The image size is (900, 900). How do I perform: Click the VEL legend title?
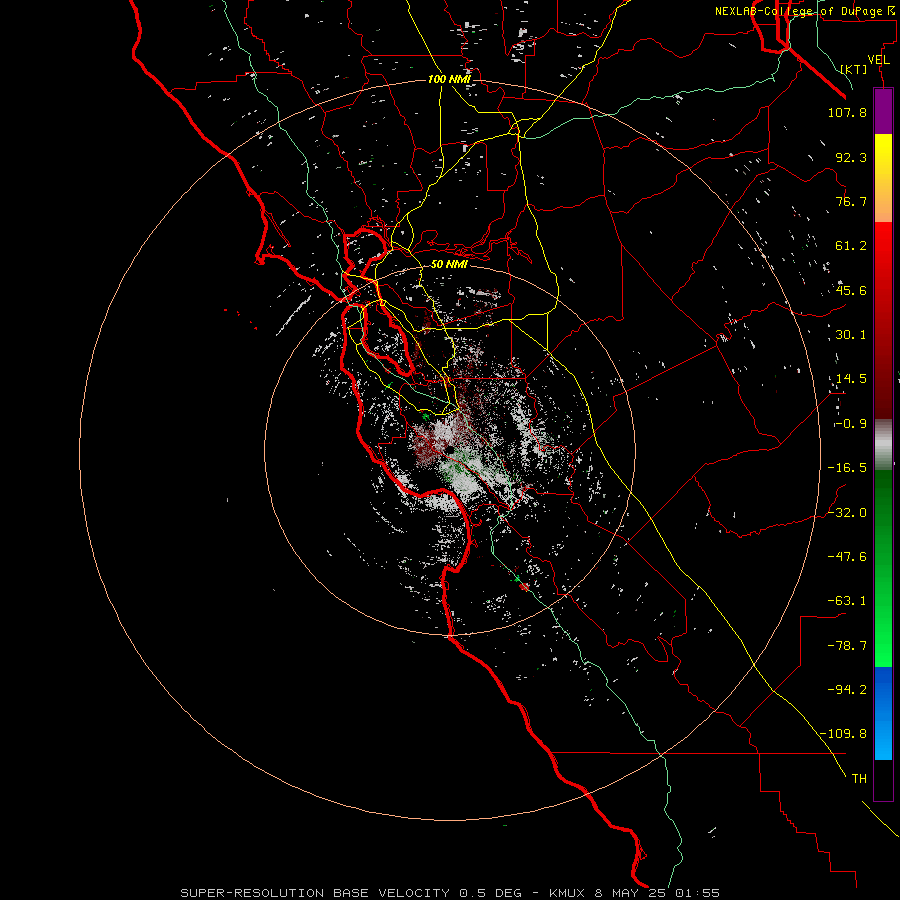(x=878, y=60)
